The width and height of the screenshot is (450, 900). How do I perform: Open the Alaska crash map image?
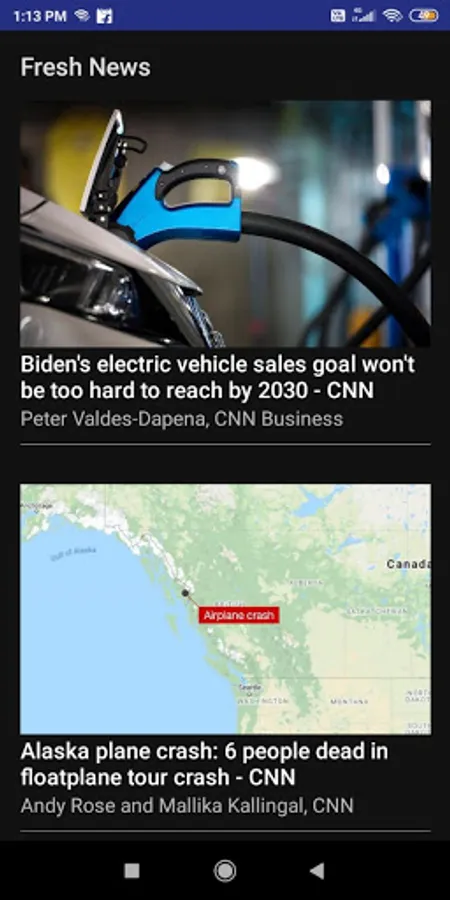(225, 609)
